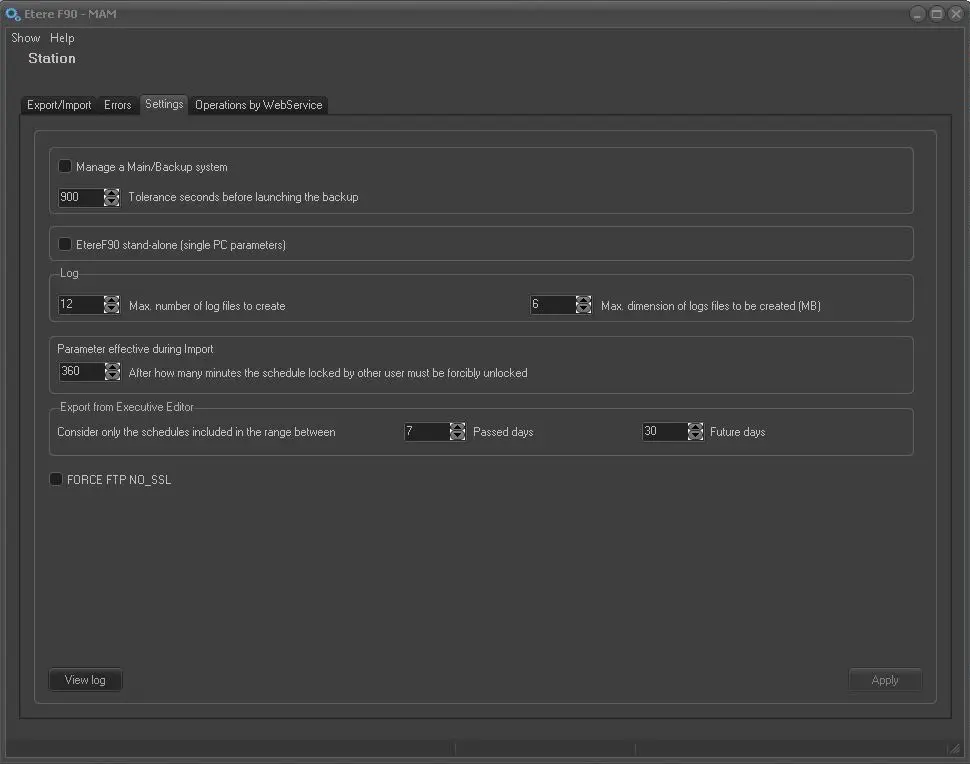Select the Future days input field
Image resolution: width=970 pixels, height=764 pixels.
(664, 432)
